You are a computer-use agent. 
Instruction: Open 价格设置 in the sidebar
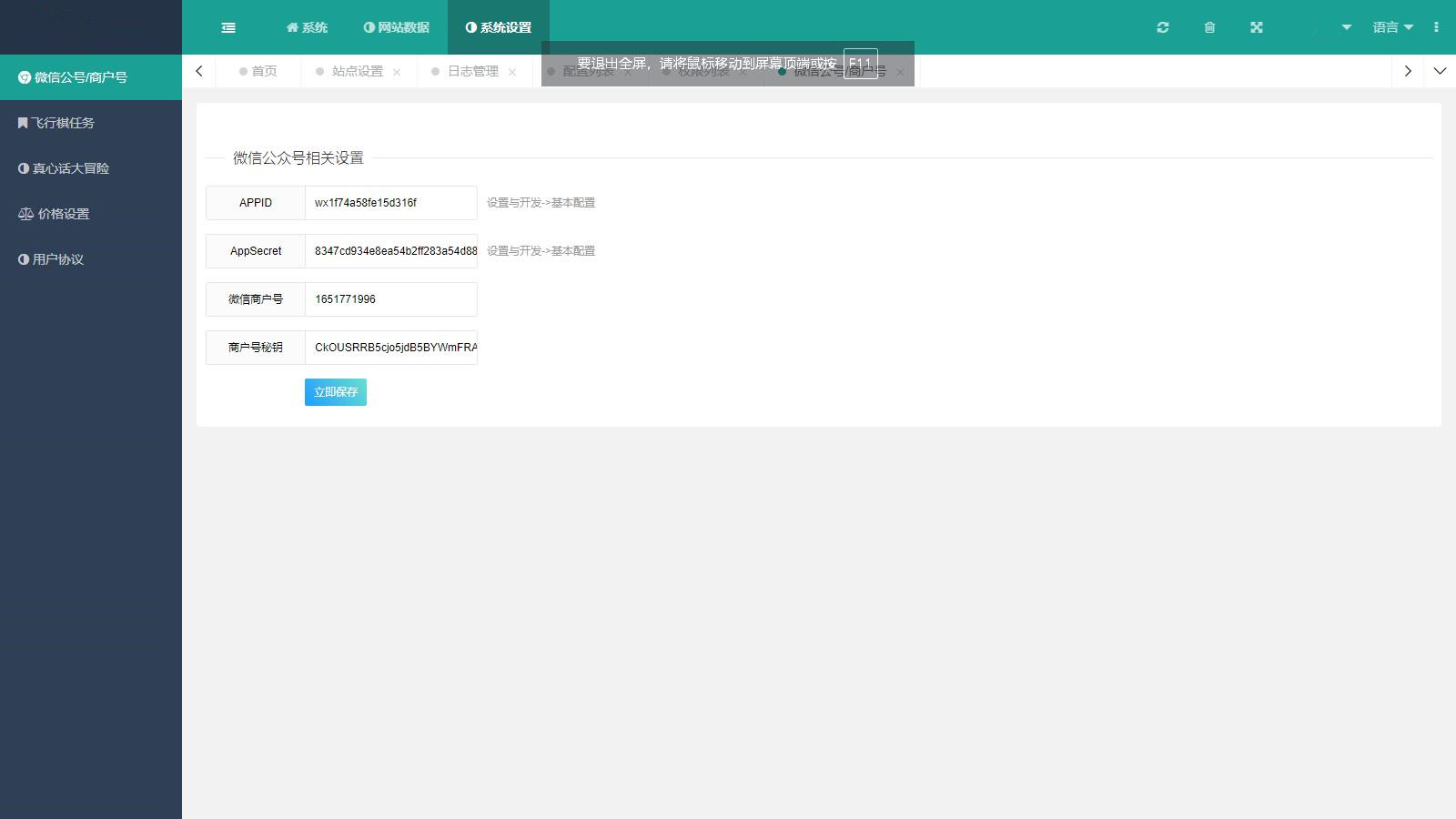tap(91, 214)
